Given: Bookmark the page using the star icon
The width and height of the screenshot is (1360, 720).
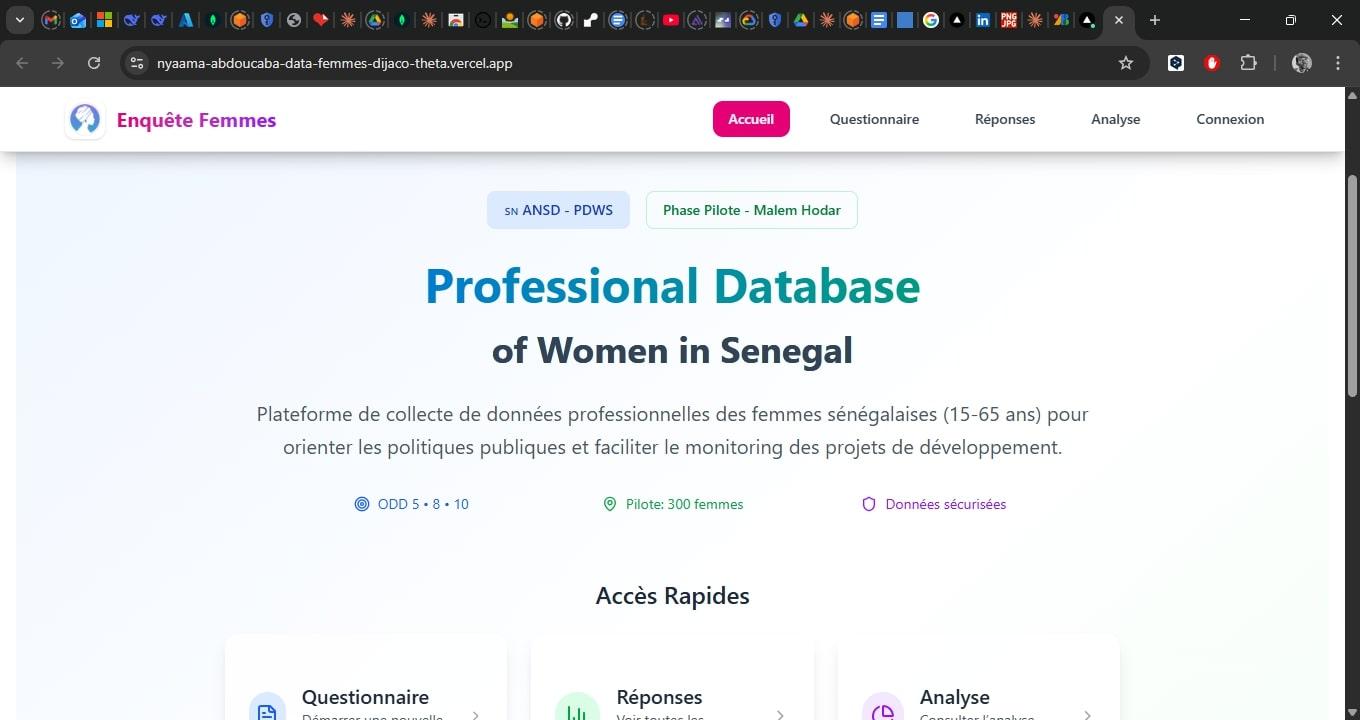Looking at the screenshot, I should point(1126,63).
